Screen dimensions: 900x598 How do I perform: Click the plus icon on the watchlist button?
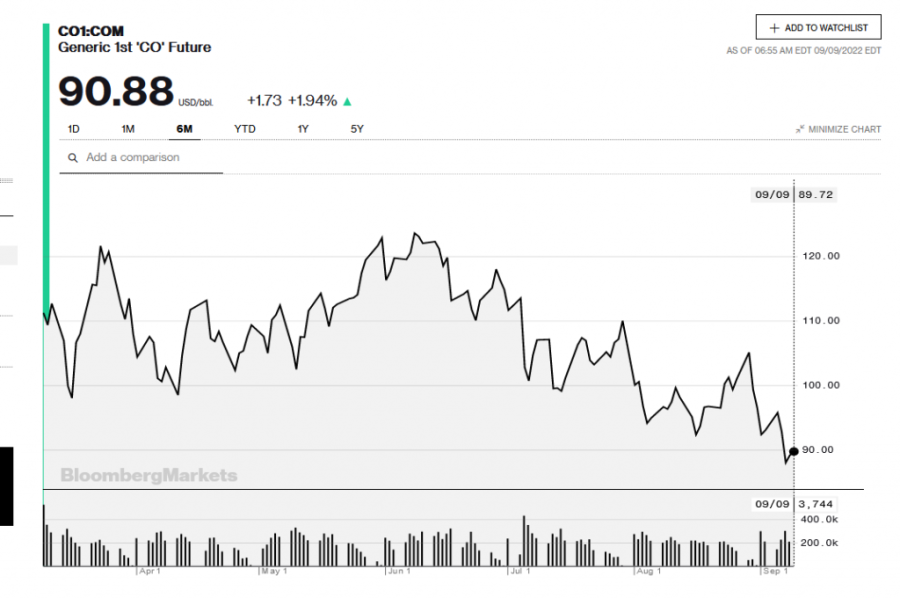774,28
